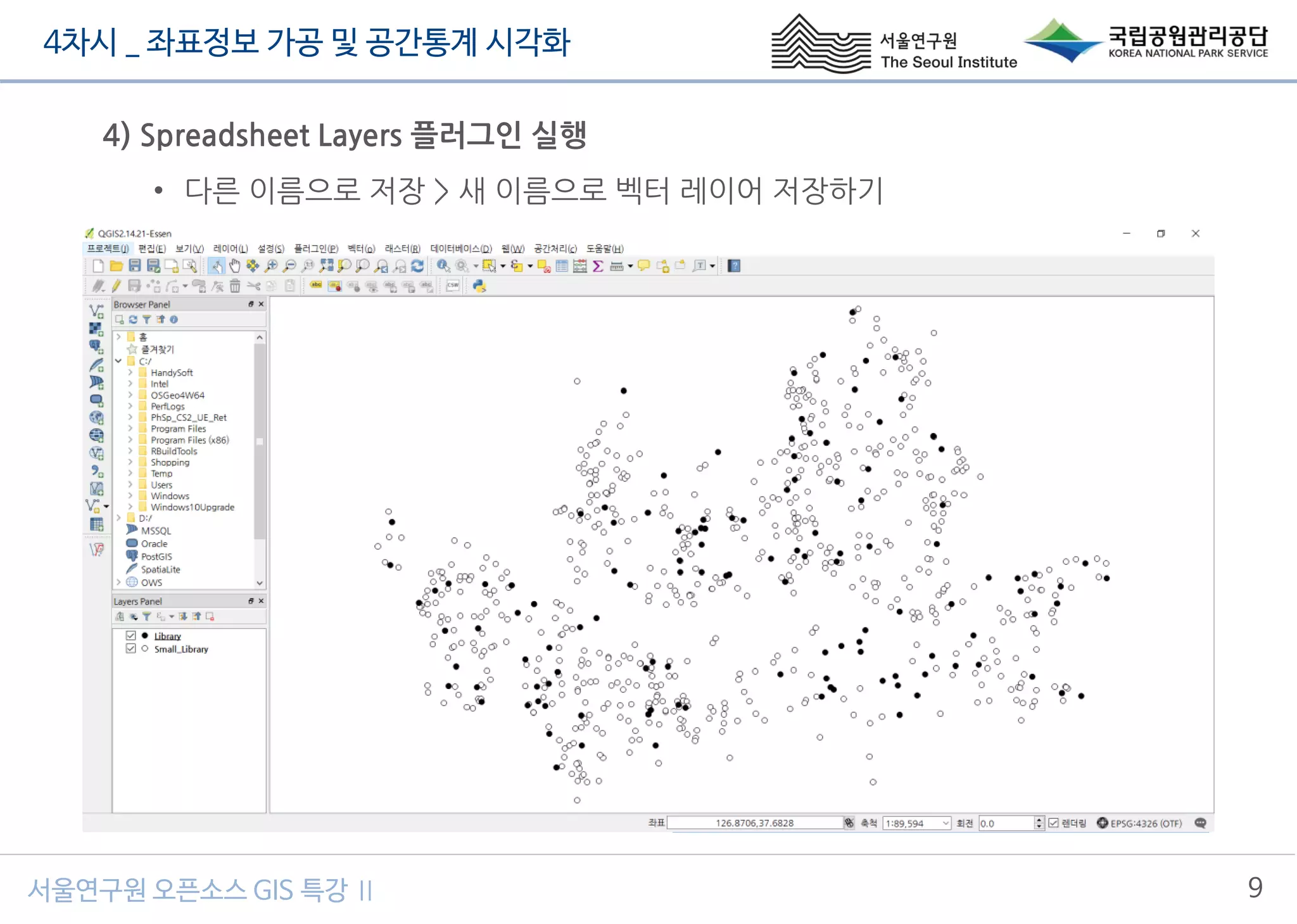Image resolution: width=1297 pixels, height=924 pixels.
Task: Click the yellow abc label icon
Action: (x=316, y=286)
